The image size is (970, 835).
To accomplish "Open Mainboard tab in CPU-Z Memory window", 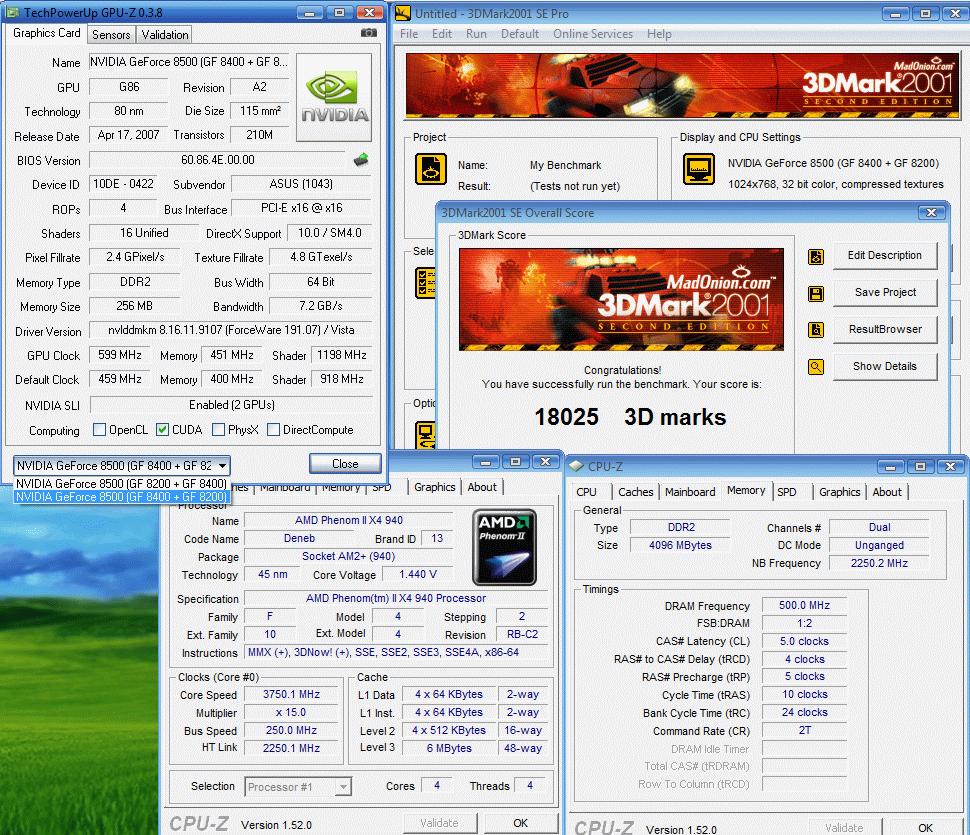I will click(690, 492).
